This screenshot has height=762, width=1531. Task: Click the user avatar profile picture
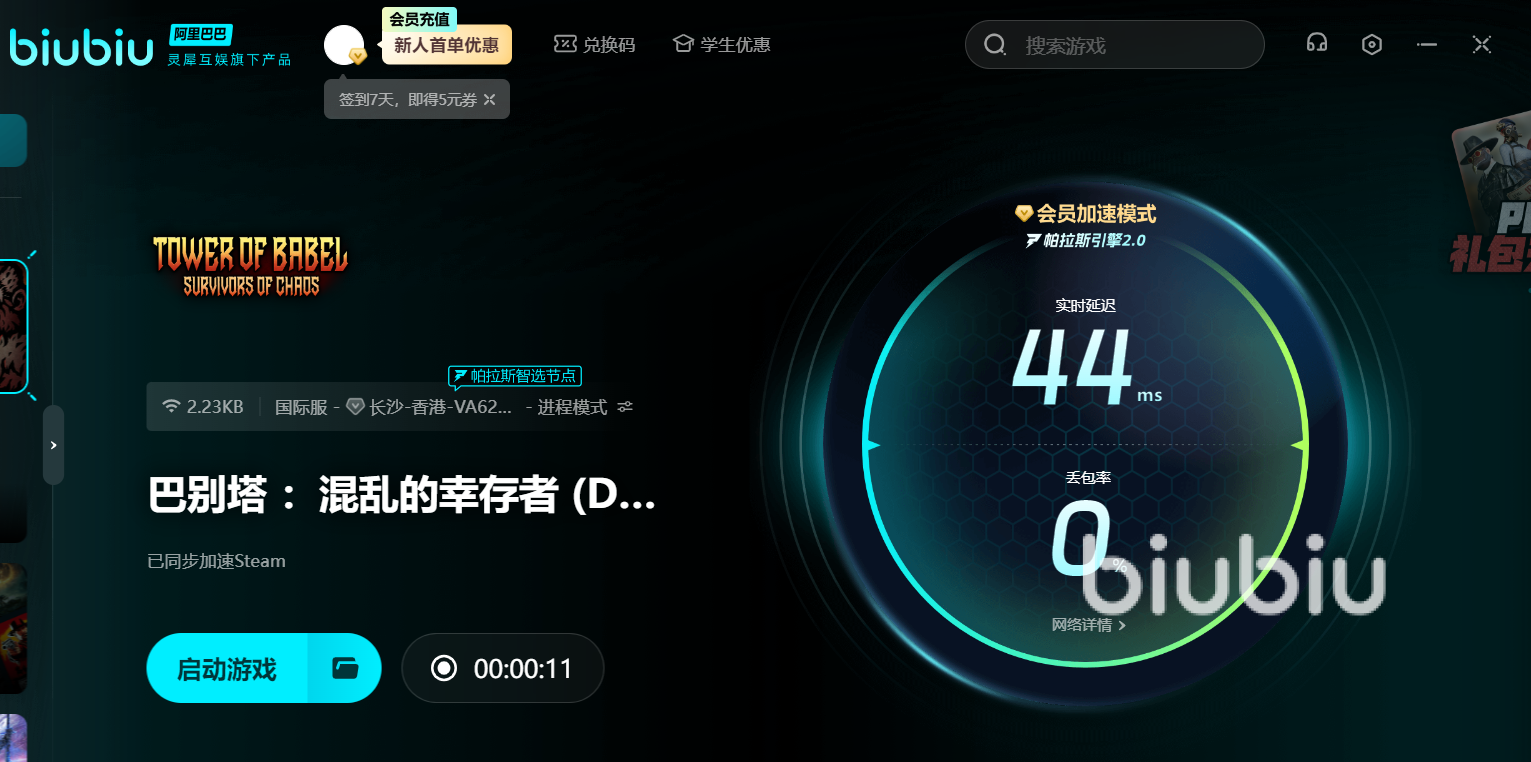[343, 45]
